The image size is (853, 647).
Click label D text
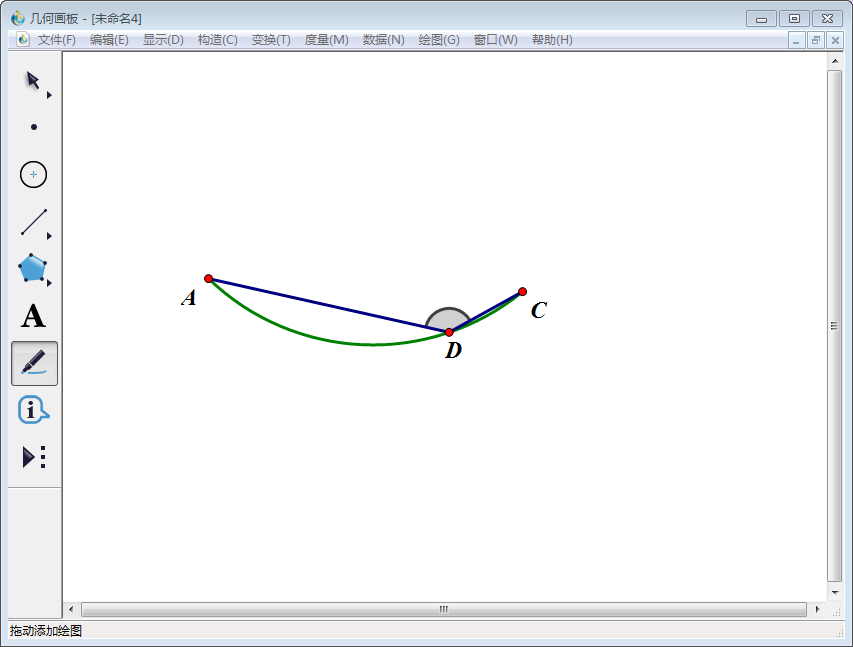click(453, 350)
